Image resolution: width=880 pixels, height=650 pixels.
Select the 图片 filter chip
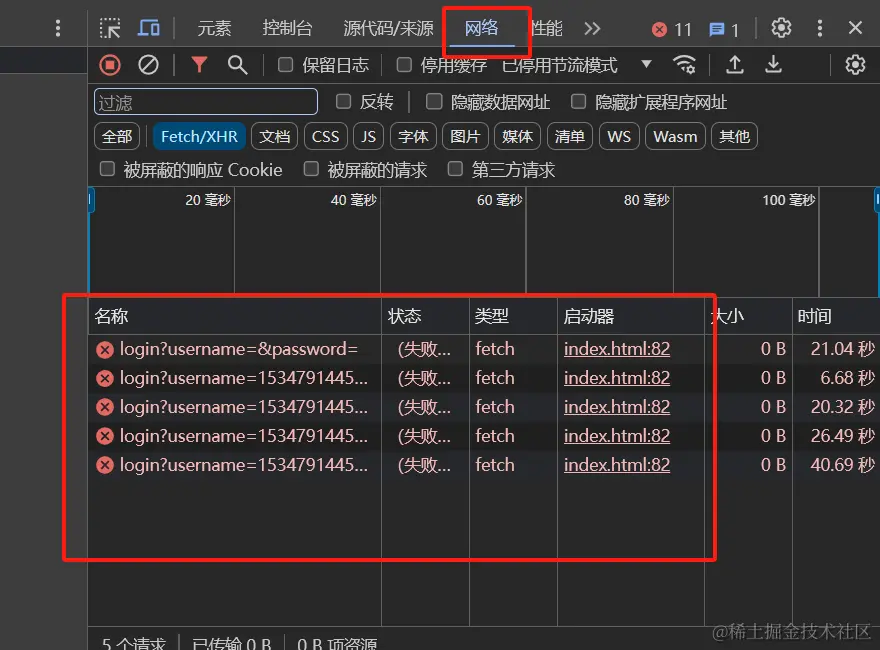click(465, 136)
